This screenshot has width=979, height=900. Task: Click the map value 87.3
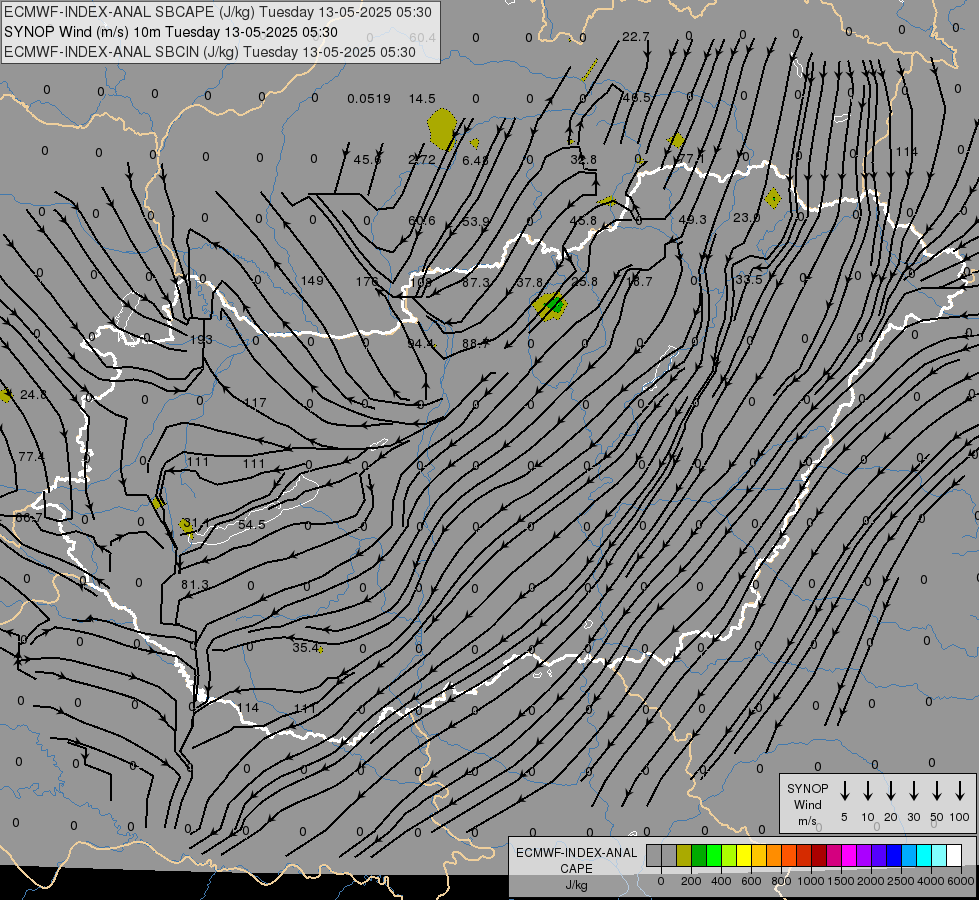(x=476, y=283)
